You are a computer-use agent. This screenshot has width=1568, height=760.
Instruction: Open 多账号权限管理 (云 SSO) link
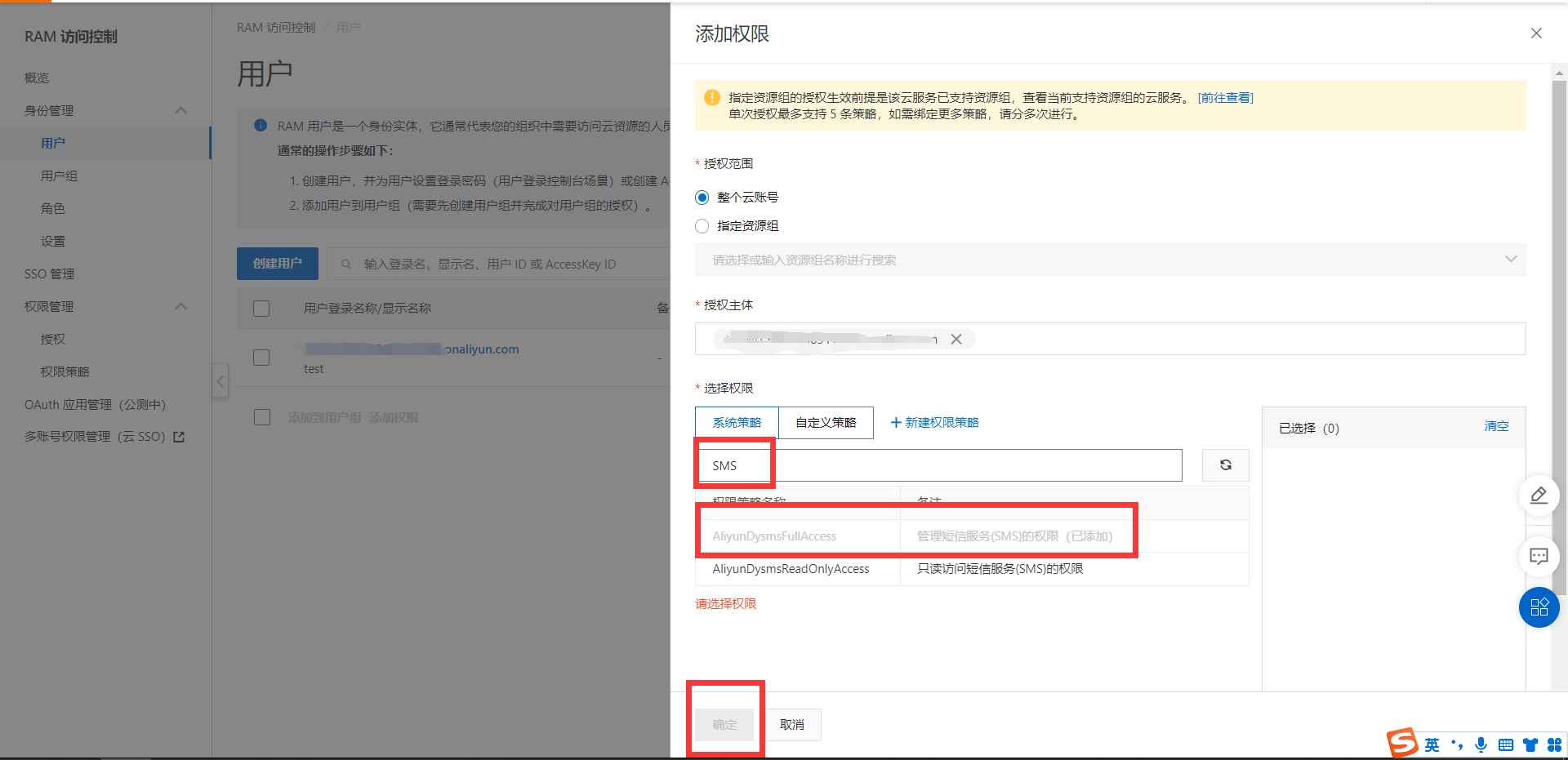coord(95,437)
